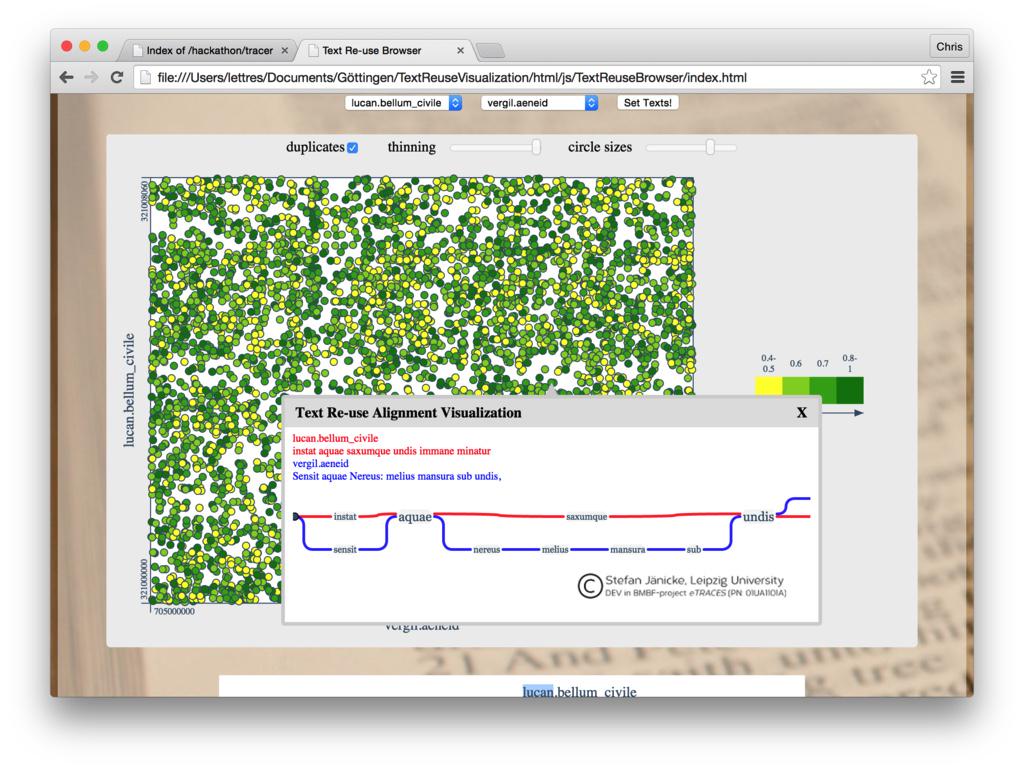The width and height of the screenshot is (1024, 769).
Task: Click the 'aquae' node in the alignment graph
Action: (x=415, y=517)
